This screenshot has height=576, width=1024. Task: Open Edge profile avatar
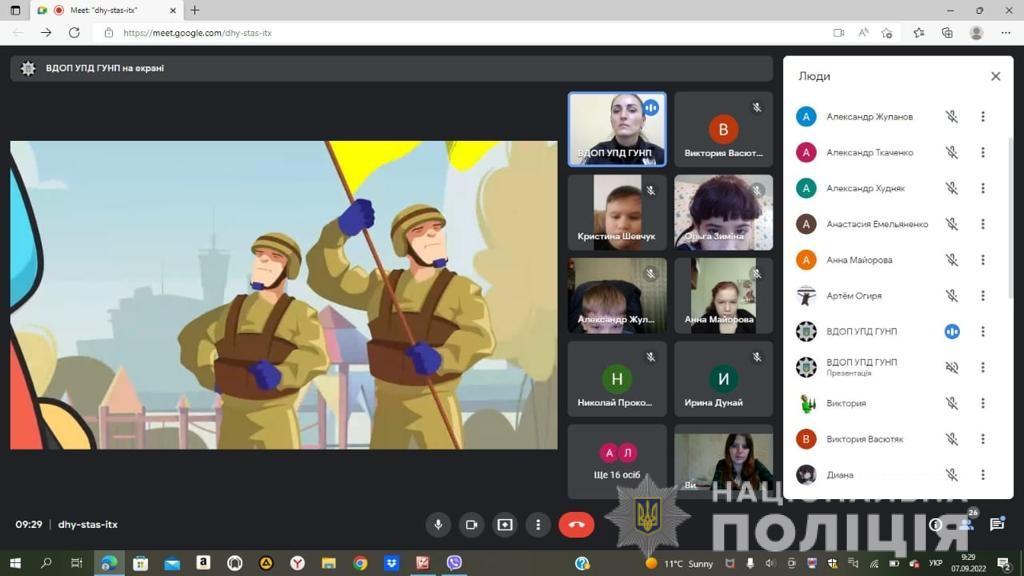click(976, 33)
